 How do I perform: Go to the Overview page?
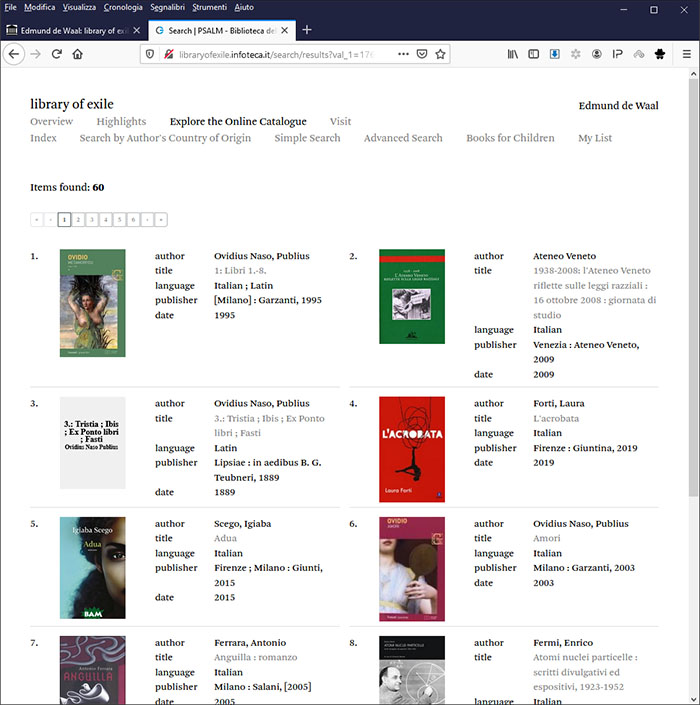pyautogui.click(x=51, y=121)
